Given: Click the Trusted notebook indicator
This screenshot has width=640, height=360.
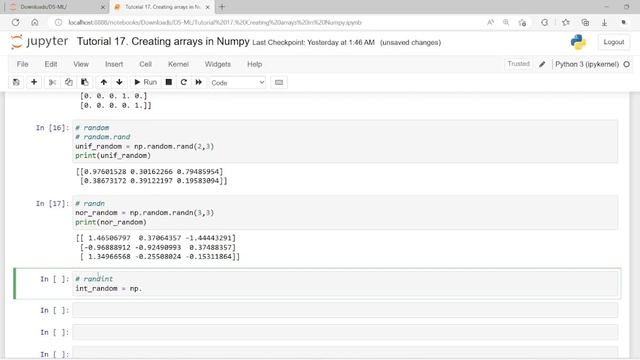Looking at the screenshot, I should [518, 64].
